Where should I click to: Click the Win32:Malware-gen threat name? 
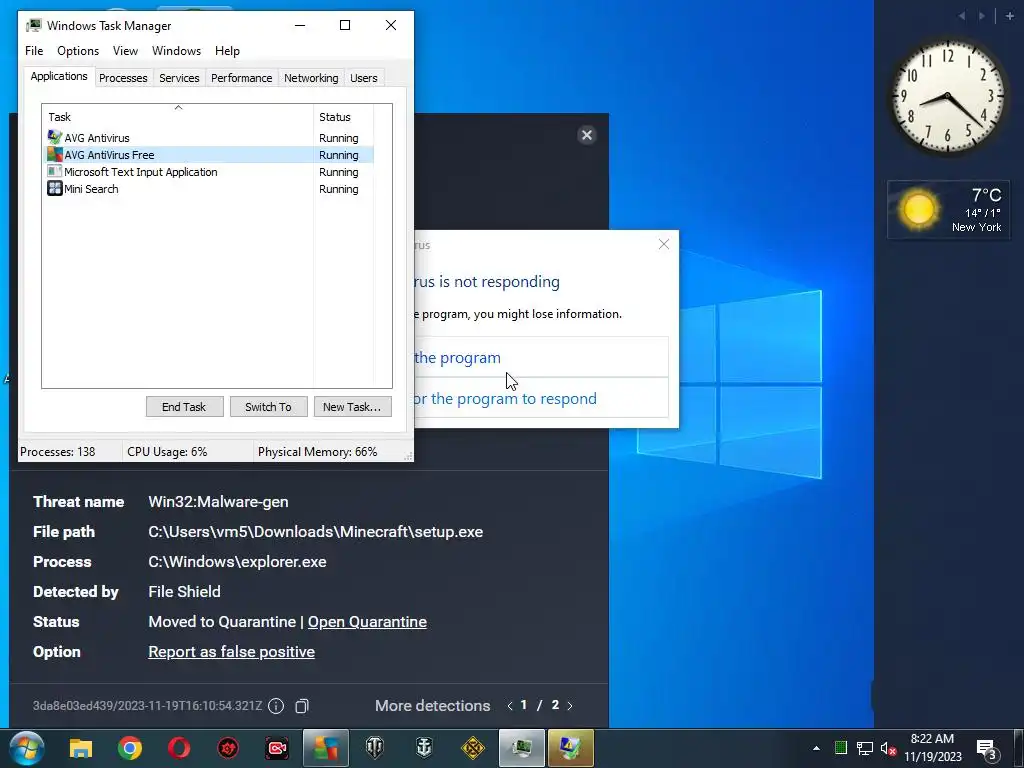[x=218, y=502]
